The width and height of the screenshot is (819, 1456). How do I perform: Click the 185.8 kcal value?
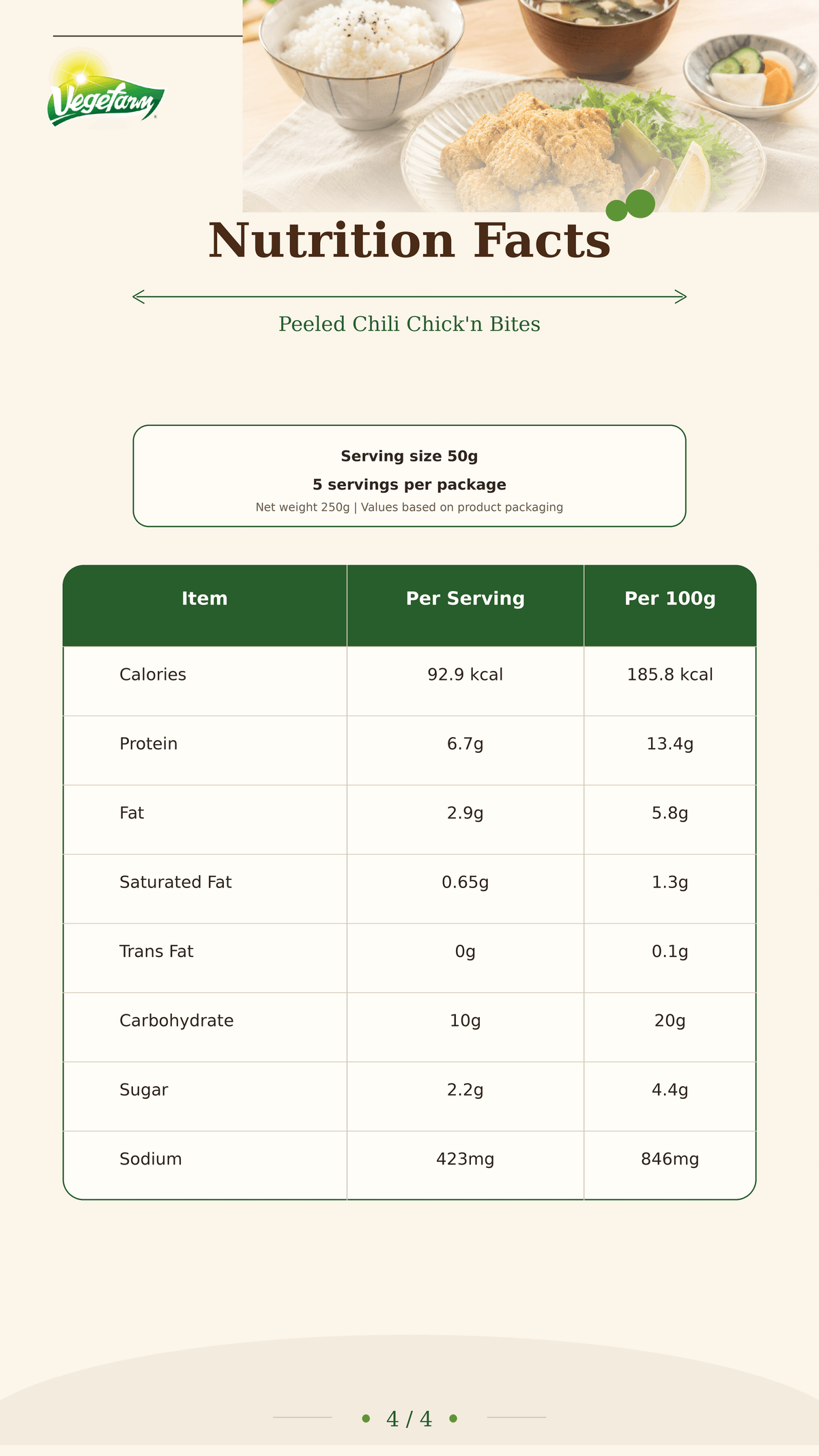pos(670,674)
